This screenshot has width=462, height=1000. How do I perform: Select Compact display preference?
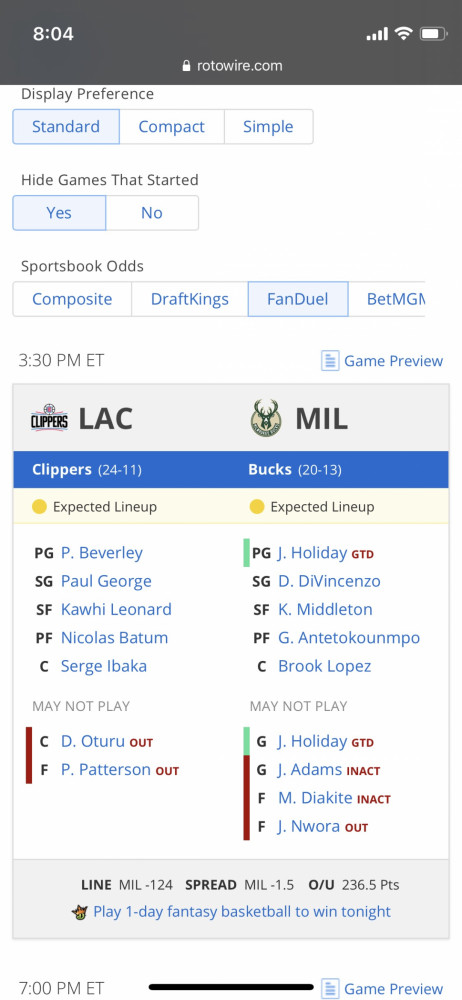click(172, 127)
